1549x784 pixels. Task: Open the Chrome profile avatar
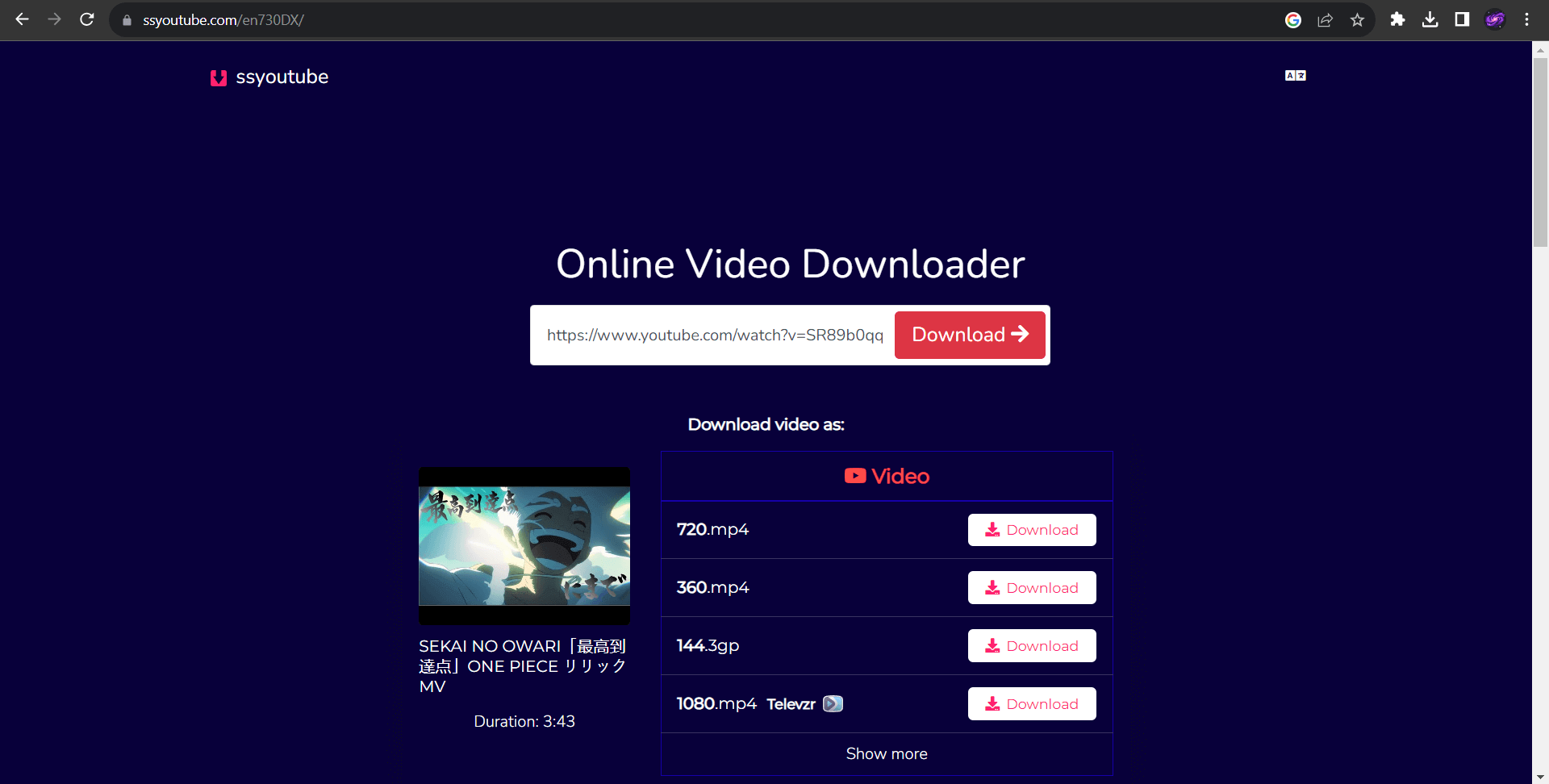[1495, 19]
